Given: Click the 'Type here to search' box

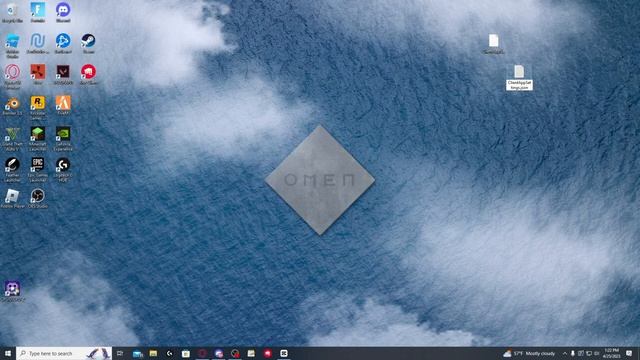Looking at the screenshot, I should 64,353.
